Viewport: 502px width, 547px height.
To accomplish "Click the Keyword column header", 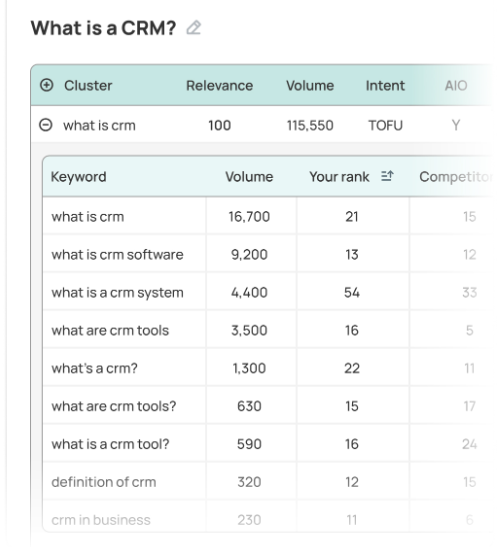I will pyautogui.click(x=78, y=177).
